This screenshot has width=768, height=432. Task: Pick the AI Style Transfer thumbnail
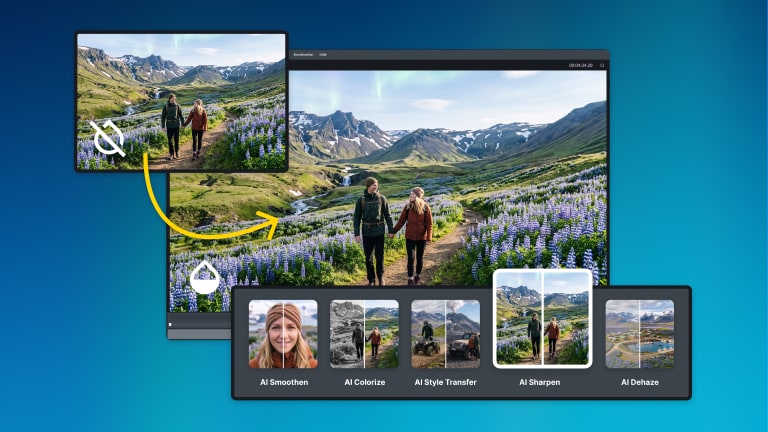(446, 334)
